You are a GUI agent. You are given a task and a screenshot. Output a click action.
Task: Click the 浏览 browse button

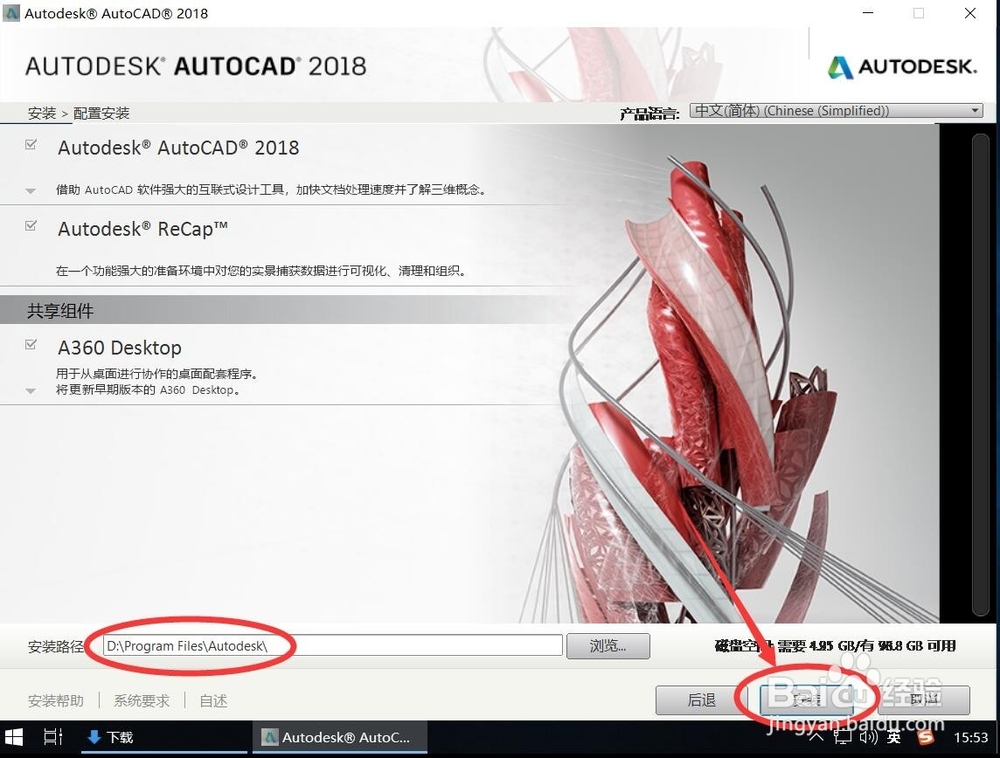608,645
